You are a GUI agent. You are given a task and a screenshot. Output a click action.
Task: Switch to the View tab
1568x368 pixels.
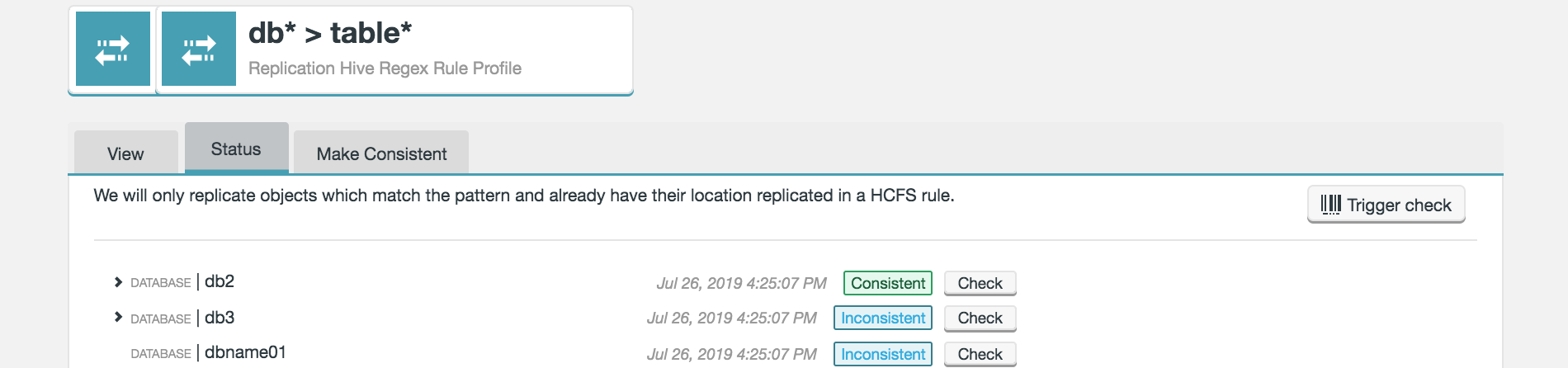pos(125,154)
